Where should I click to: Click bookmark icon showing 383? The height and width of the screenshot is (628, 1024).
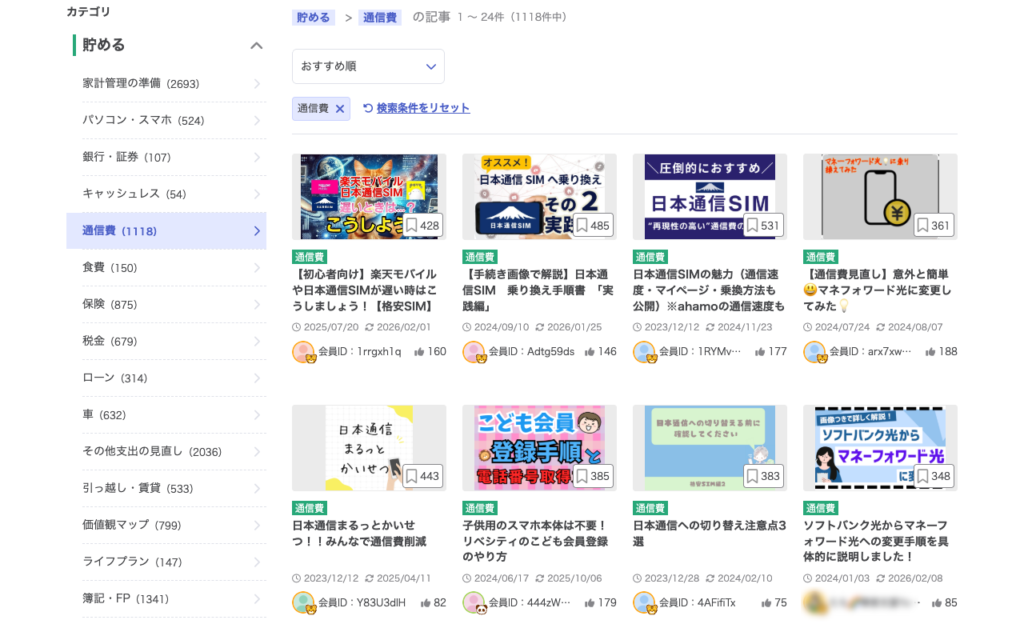tap(752, 476)
